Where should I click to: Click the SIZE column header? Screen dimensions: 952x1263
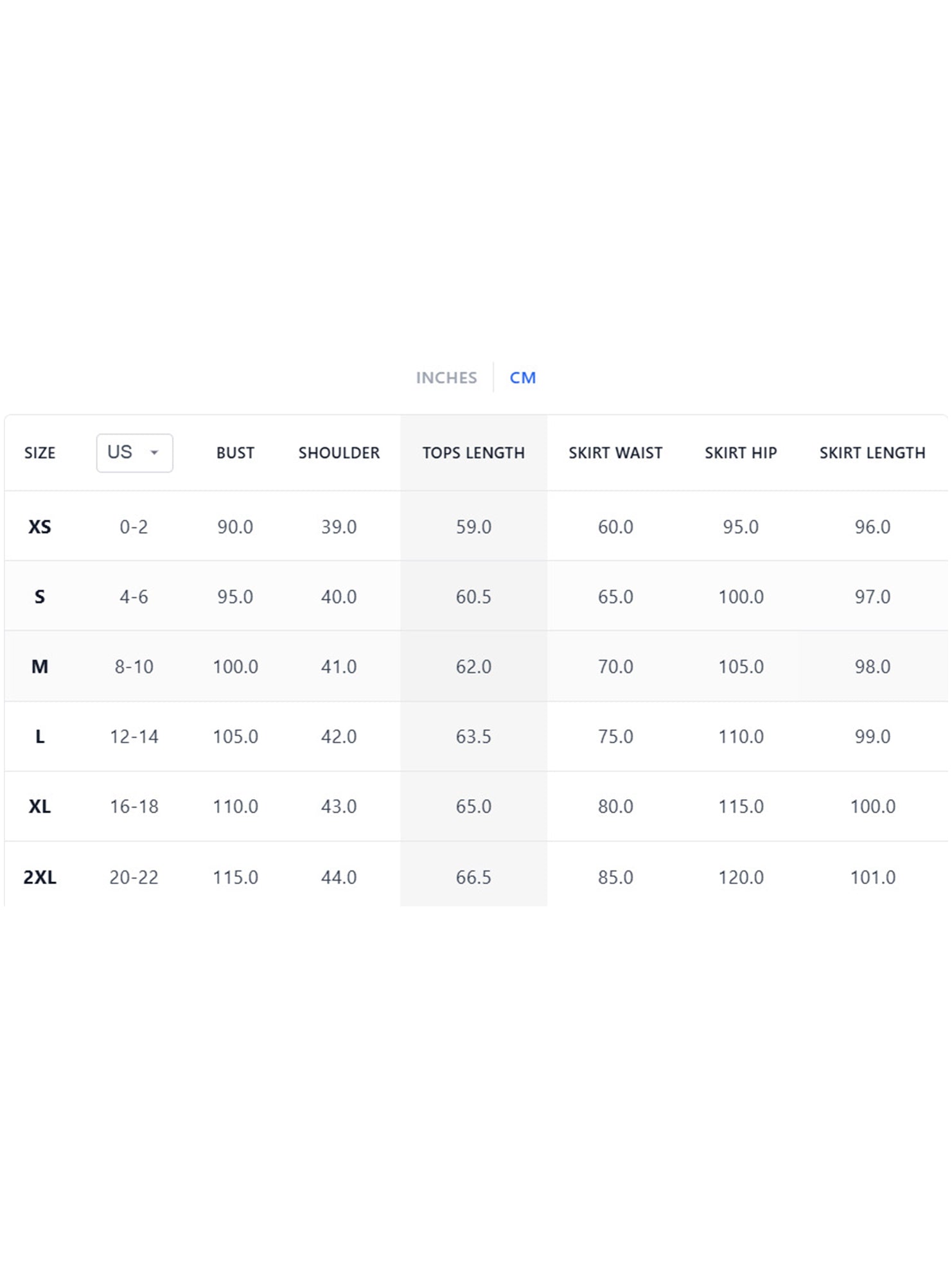(40, 453)
